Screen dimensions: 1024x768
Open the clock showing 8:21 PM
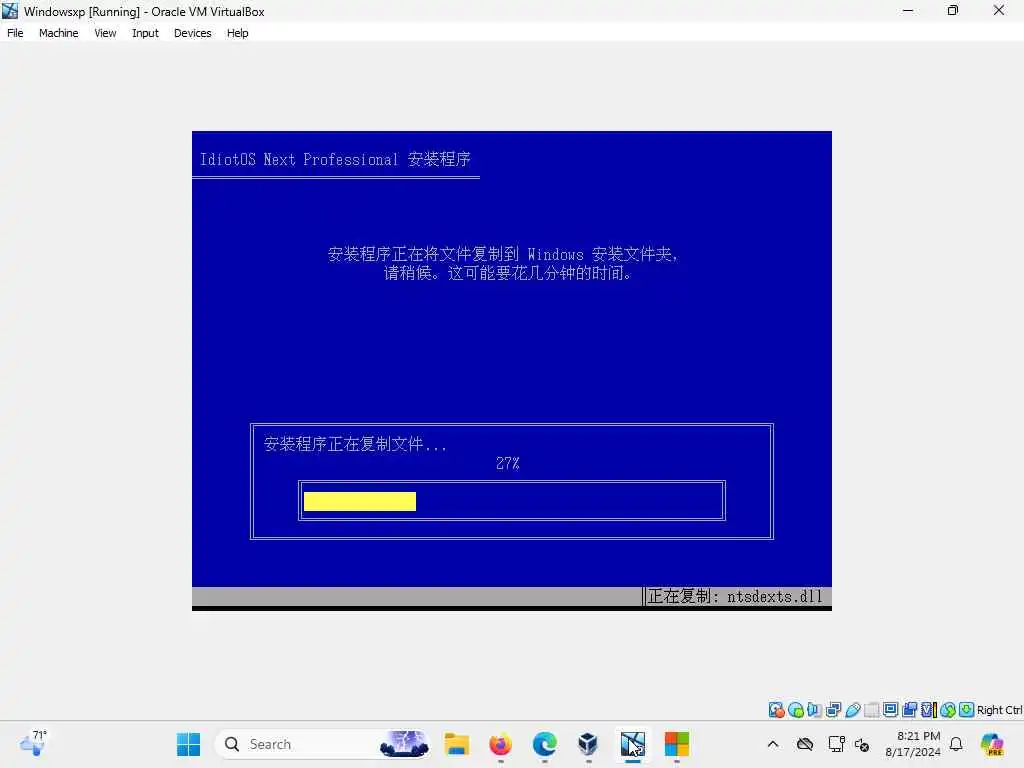(913, 744)
